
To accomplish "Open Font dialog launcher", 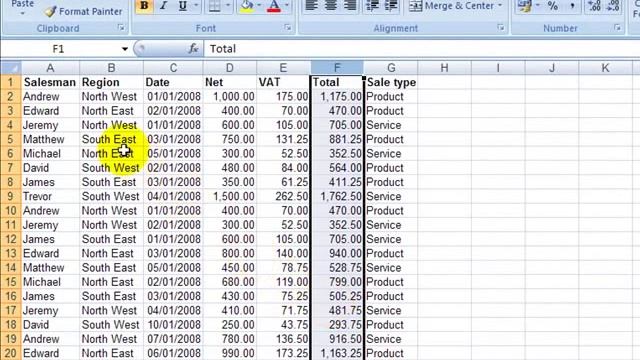I will (288, 28).
